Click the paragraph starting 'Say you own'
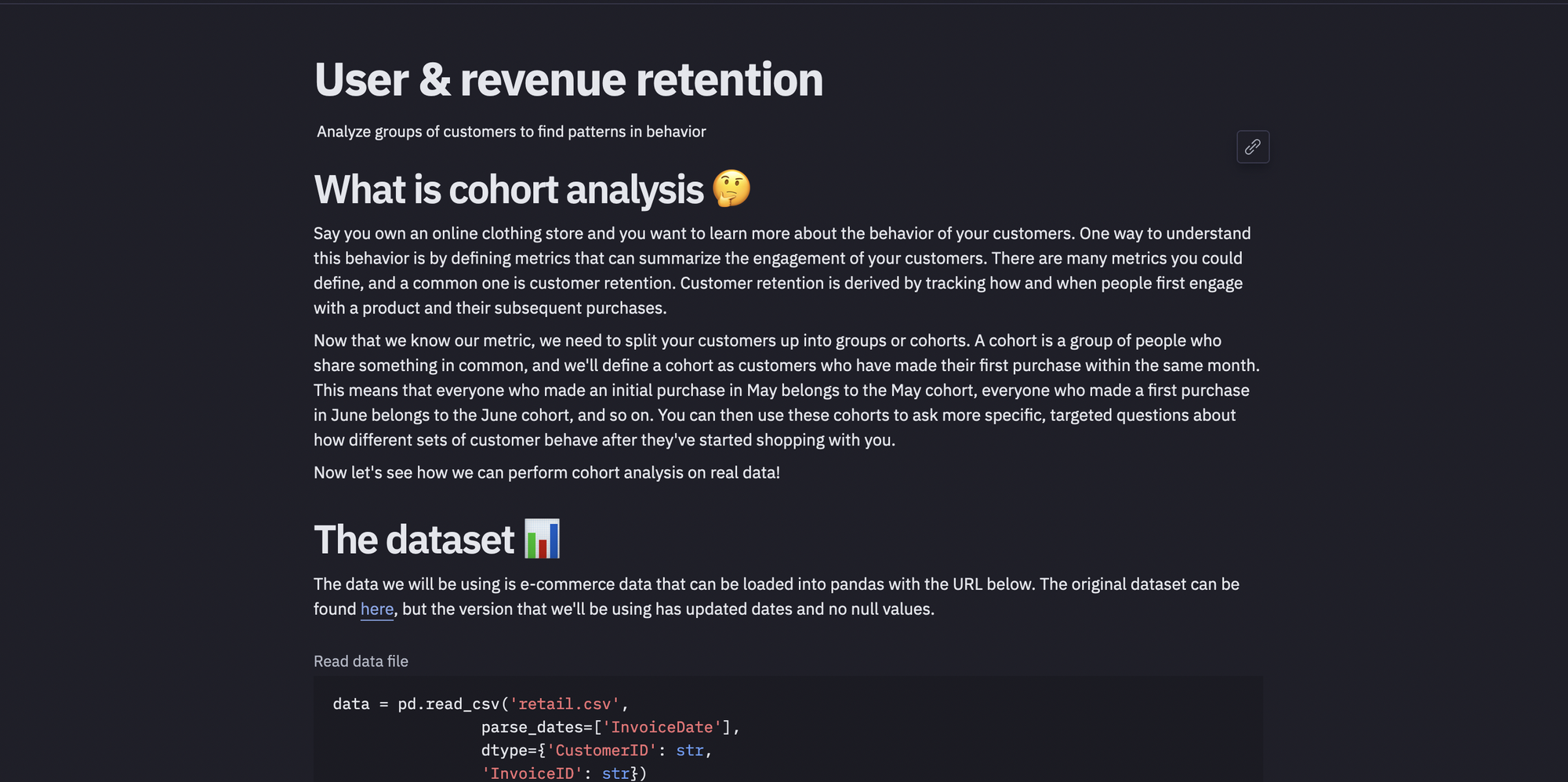Image resolution: width=1568 pixels, height=782 pixels. coord(782,271)
